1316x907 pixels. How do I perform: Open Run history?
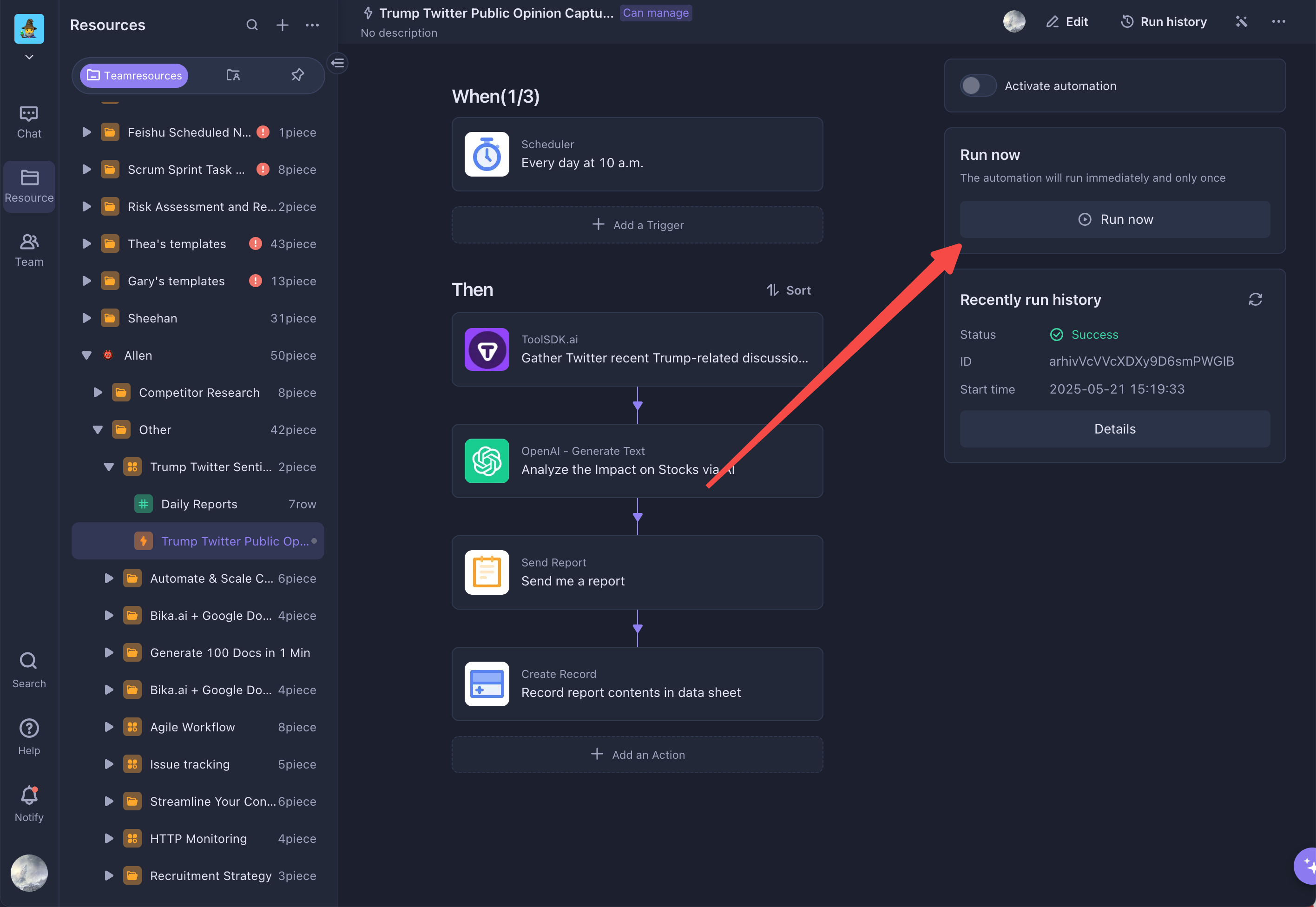tap(1163, 21)
